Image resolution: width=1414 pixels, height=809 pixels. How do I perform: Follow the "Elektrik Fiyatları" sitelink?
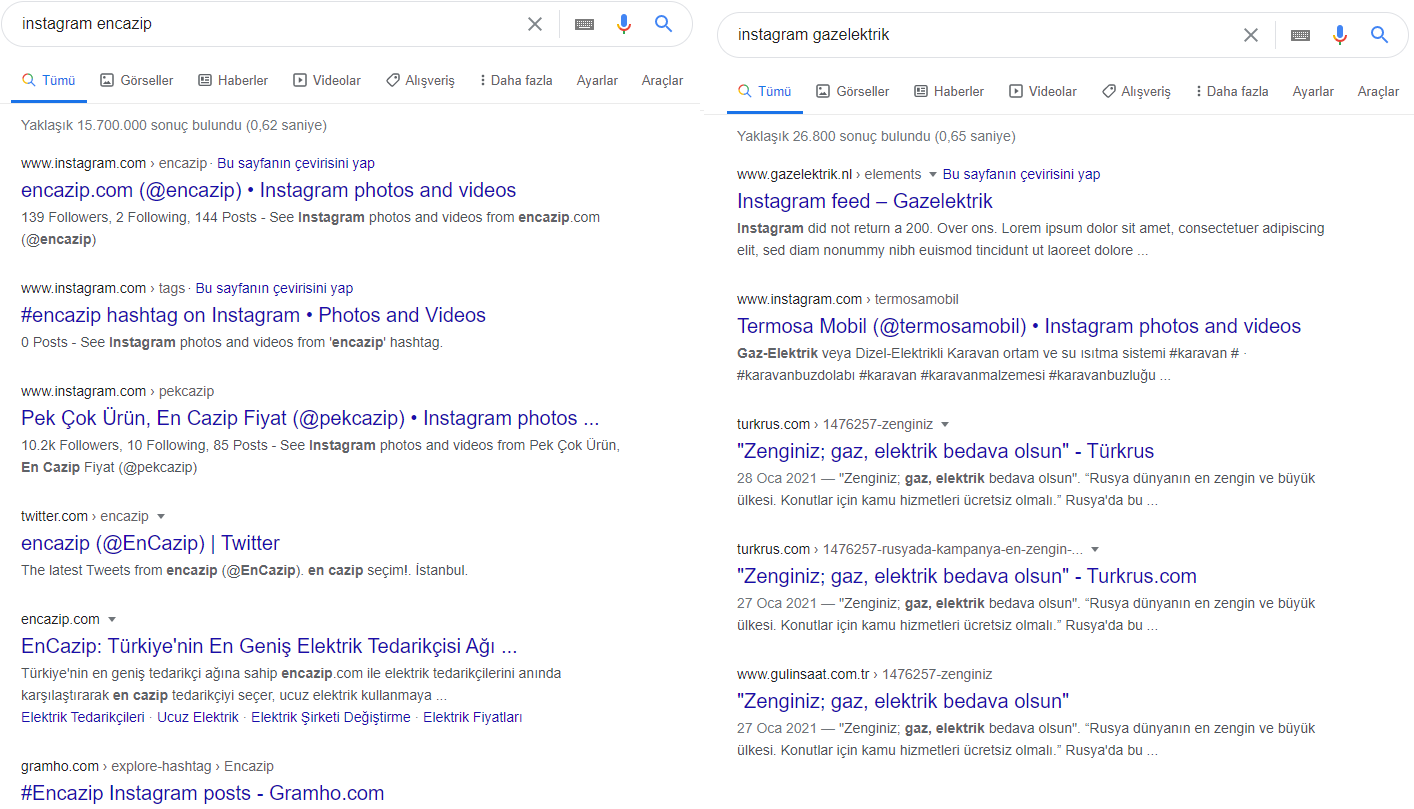[473, 717]
